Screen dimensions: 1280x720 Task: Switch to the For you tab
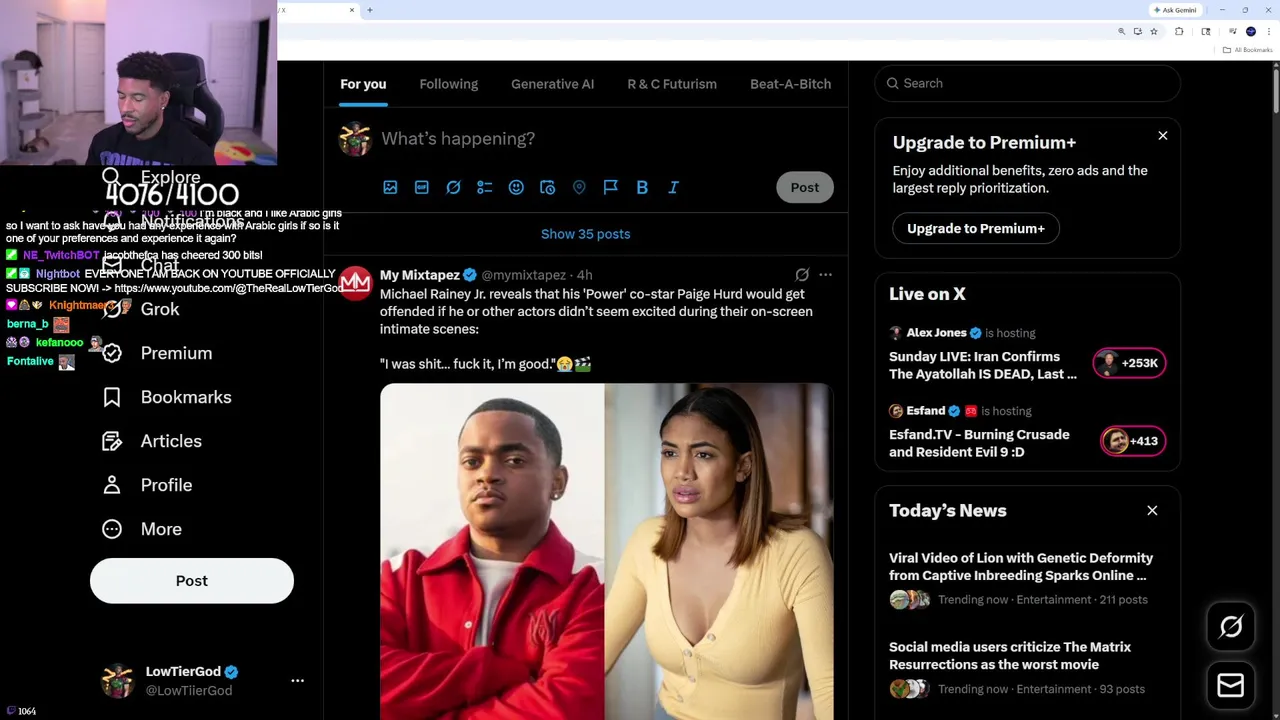[x=363, y=84]
